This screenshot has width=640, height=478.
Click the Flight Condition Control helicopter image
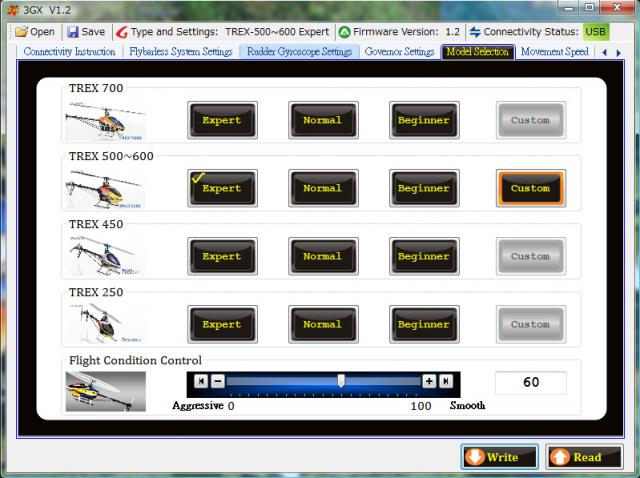105,391
